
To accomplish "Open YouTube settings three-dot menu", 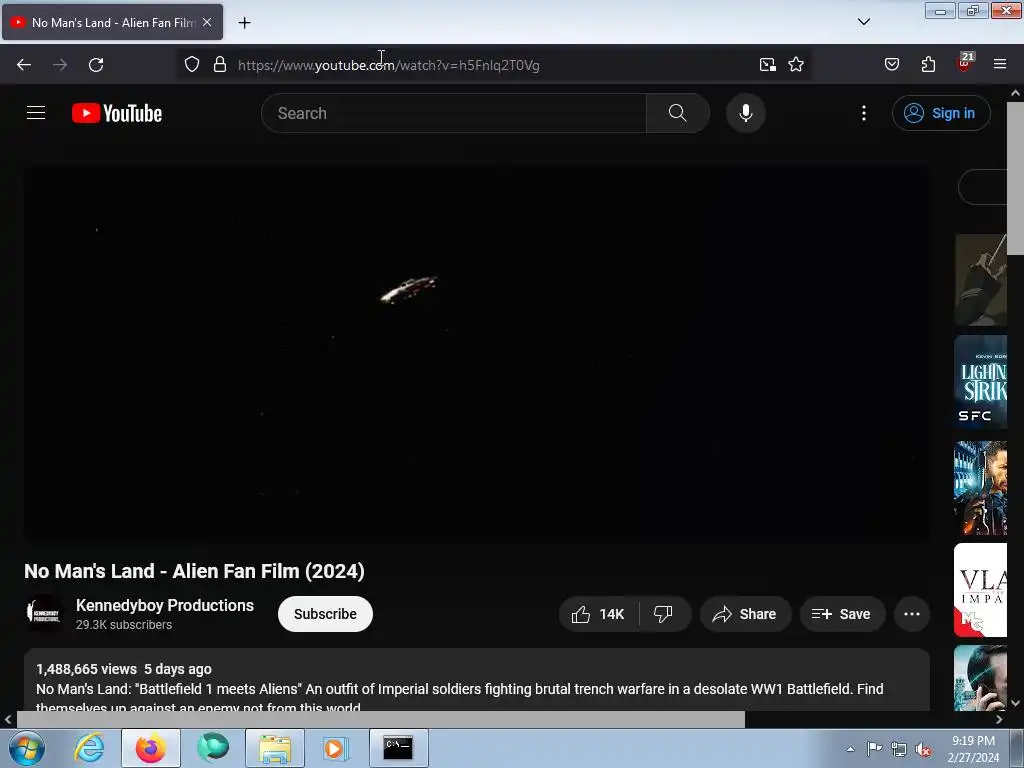I will pos(864,113).
